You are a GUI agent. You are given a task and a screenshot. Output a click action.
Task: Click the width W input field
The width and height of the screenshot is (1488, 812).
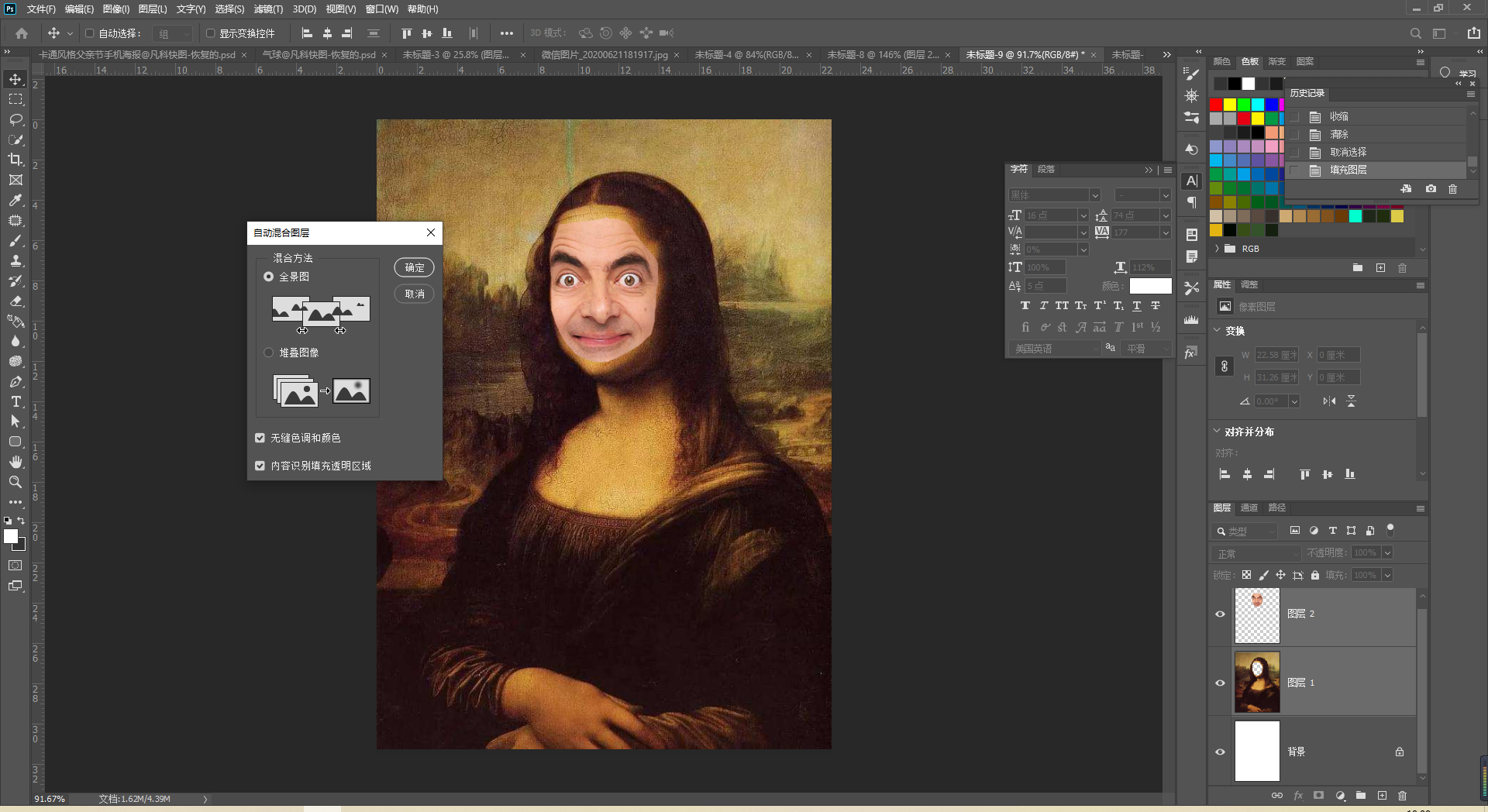coord(1276,355)
